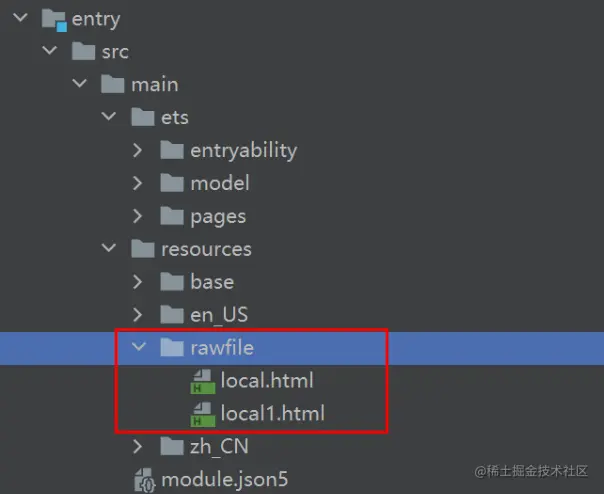The image size is (604, 494).
Task: Select the model label
Action: 220,183
